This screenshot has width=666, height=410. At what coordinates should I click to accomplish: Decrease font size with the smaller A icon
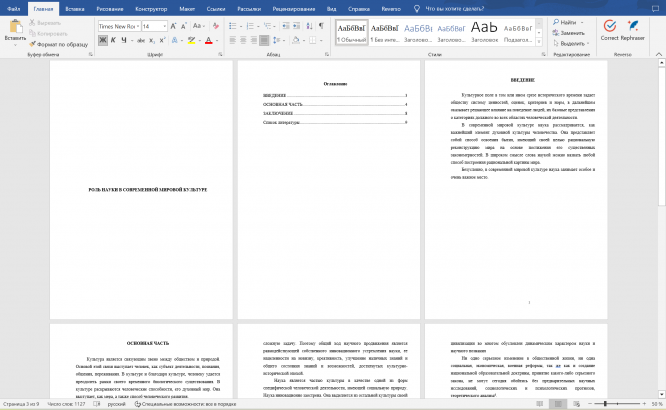183,26
